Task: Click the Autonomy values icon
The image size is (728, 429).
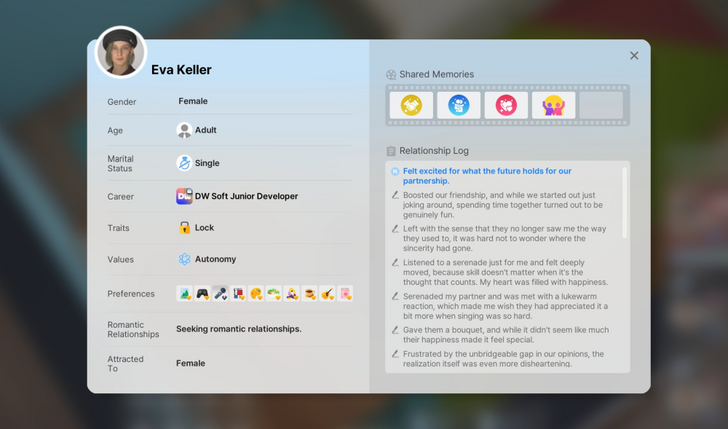Action: 184,259
